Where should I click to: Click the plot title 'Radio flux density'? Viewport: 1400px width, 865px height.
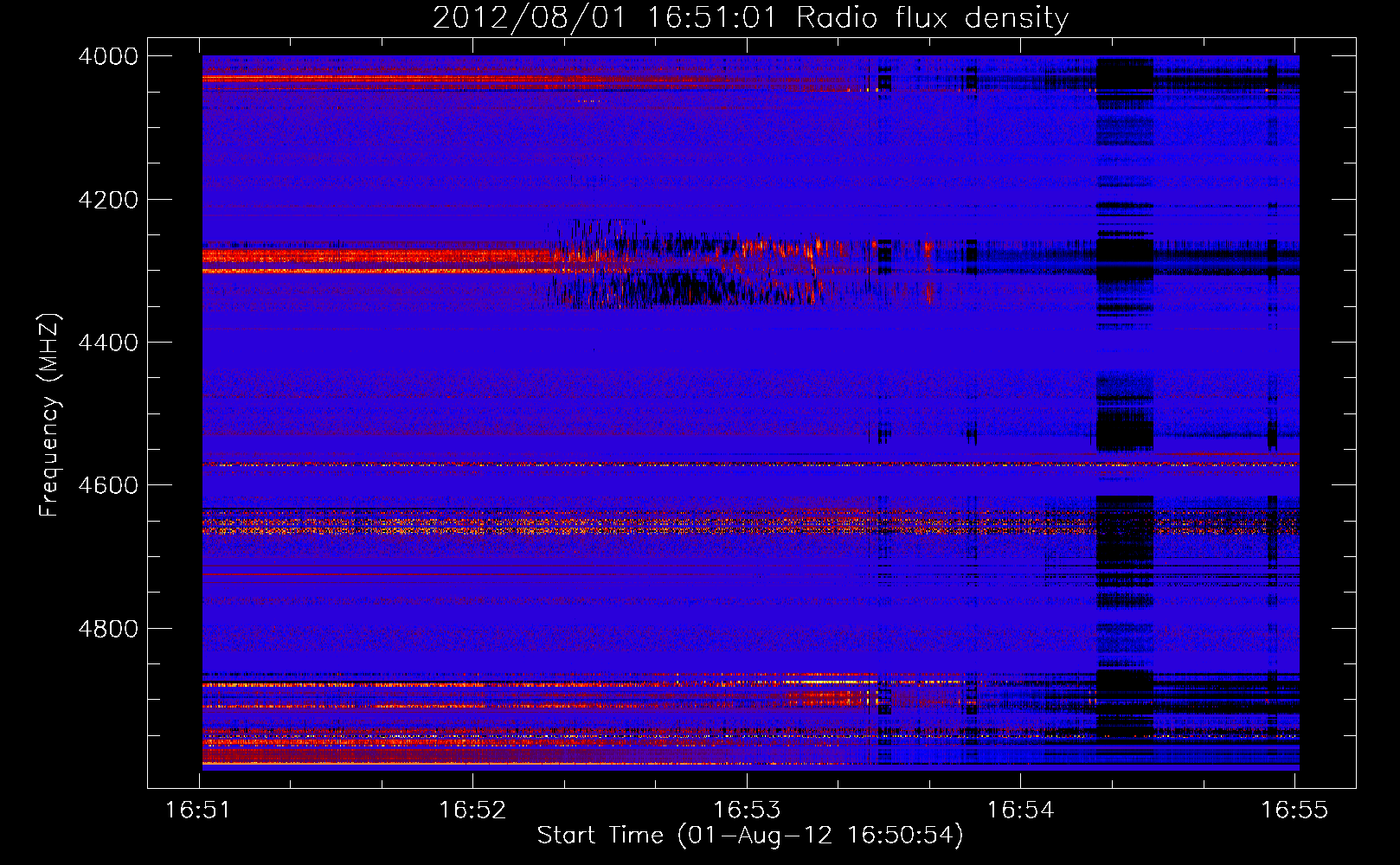932,17
